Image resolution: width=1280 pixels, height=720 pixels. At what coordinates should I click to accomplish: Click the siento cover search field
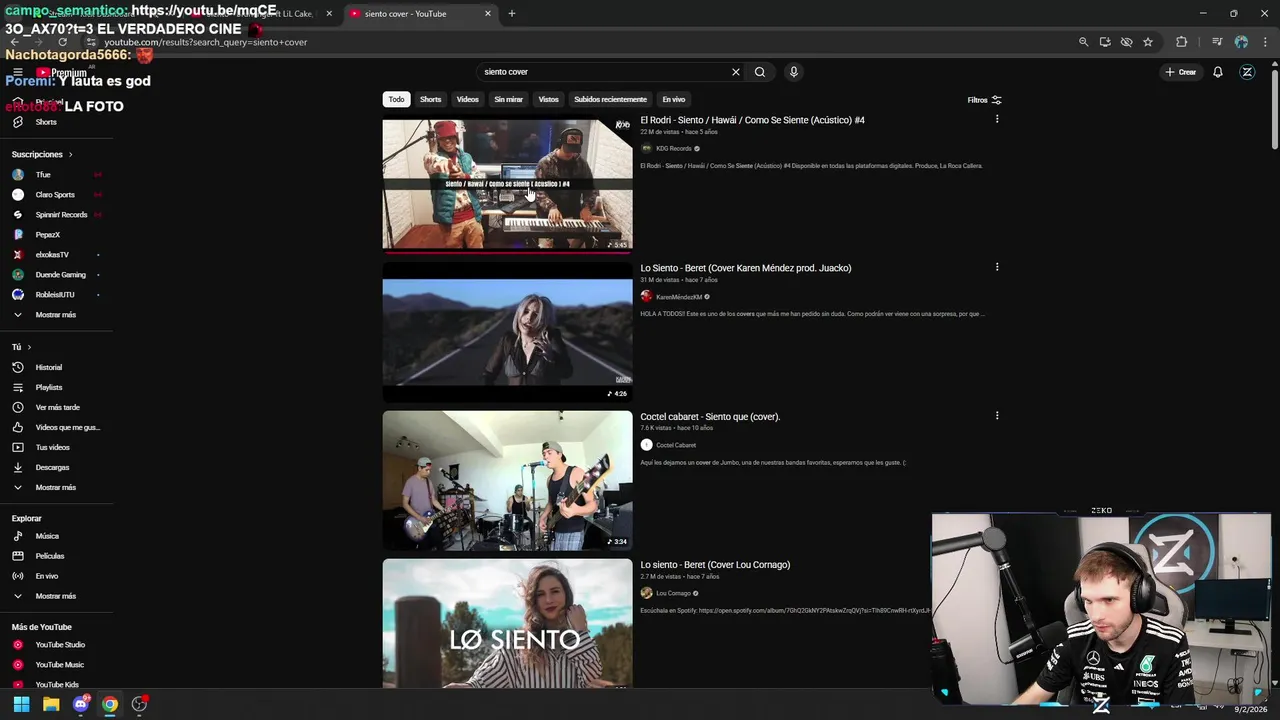coord(605,72)
